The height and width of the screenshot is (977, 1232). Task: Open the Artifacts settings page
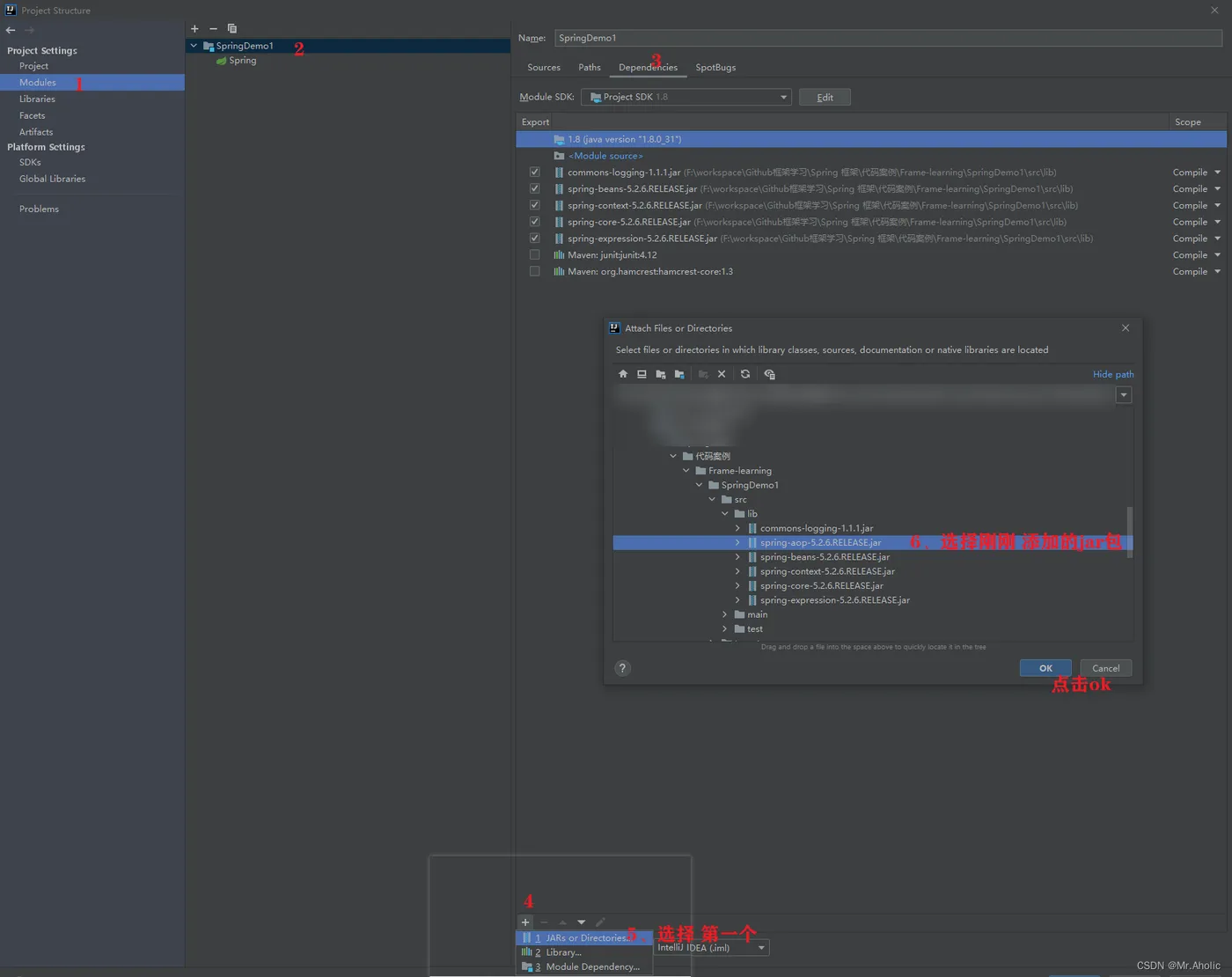[36, 132]
